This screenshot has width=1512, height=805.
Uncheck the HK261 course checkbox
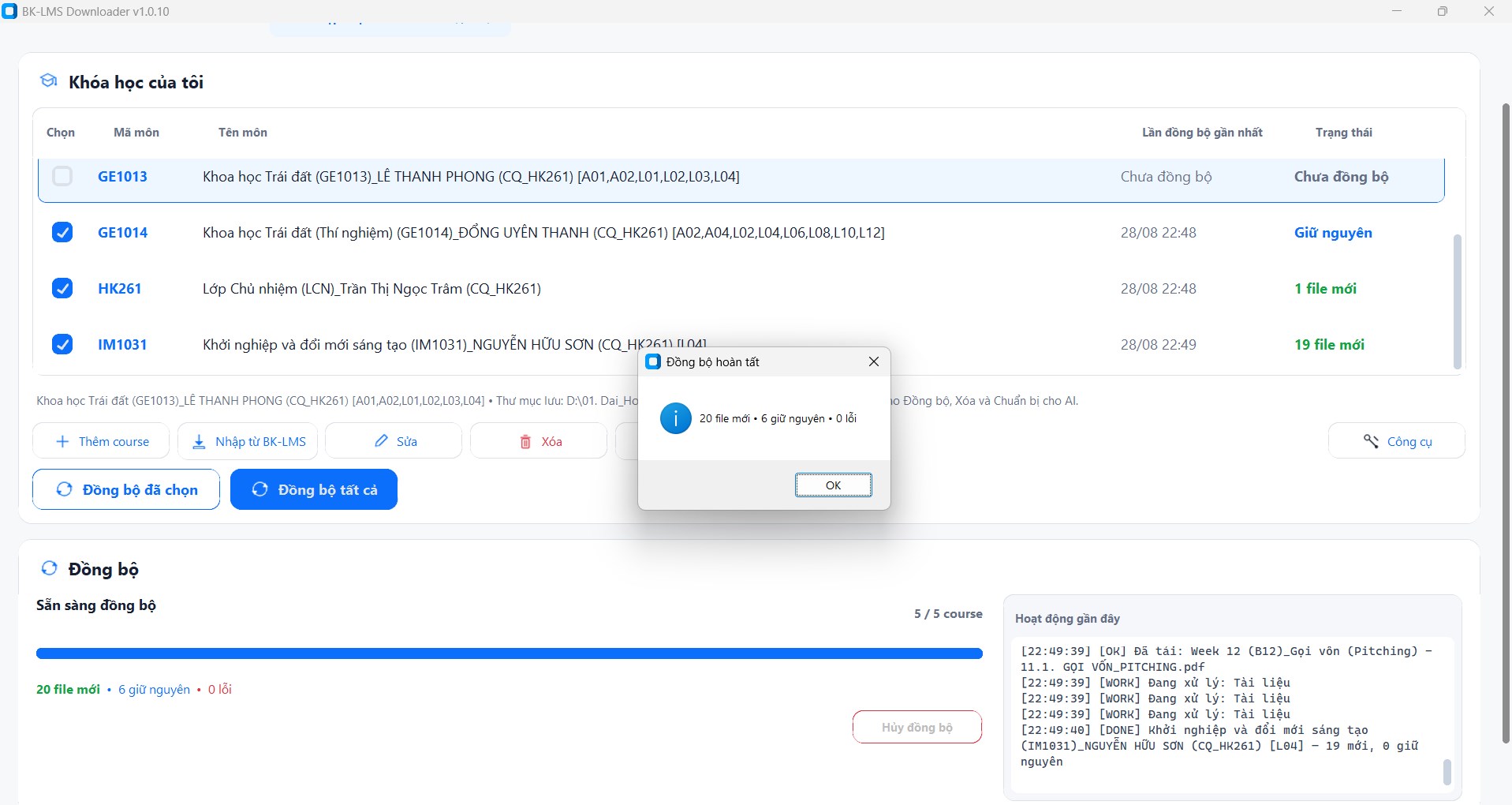(62, 288)
